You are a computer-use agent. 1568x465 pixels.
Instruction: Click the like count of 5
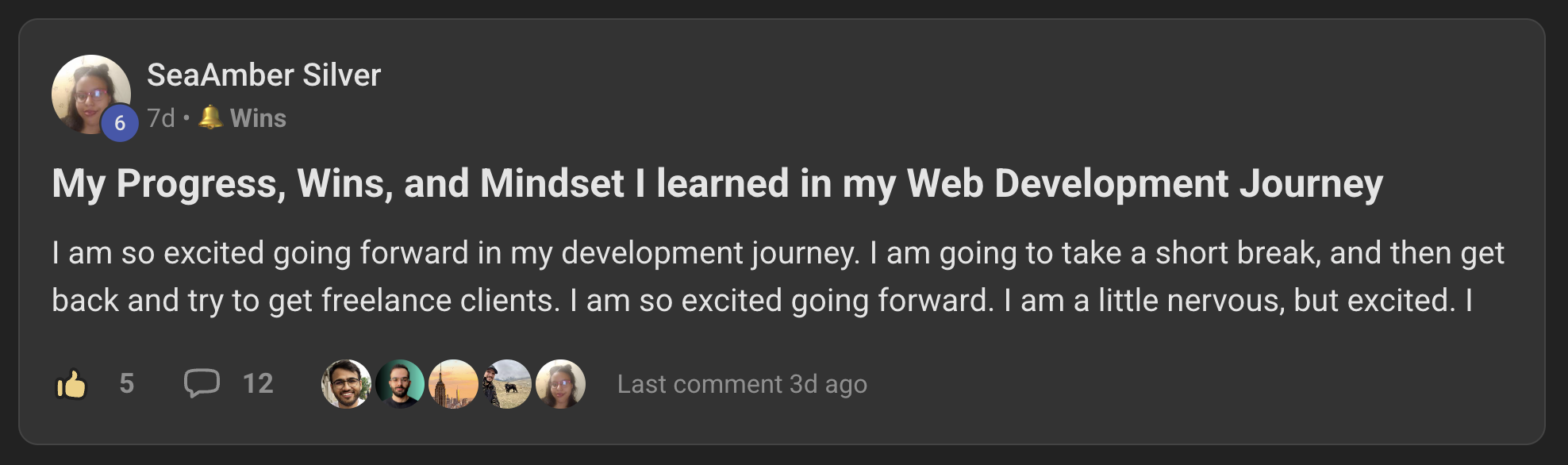127,384
